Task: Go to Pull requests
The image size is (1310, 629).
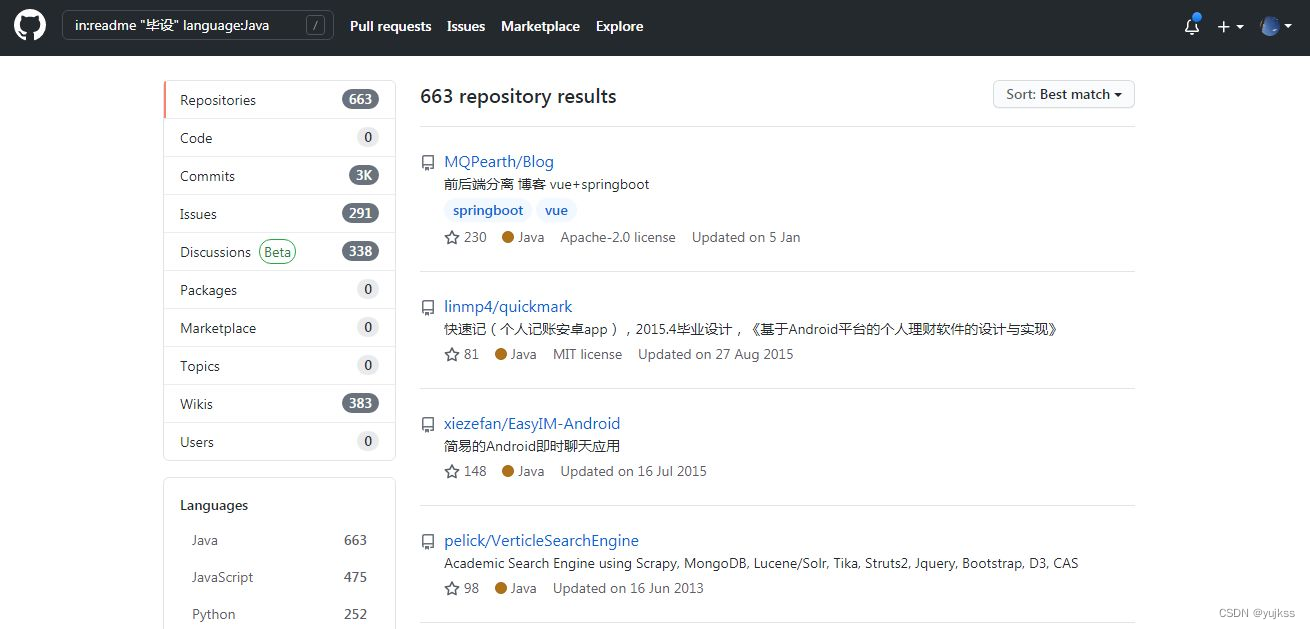Action: click(x=390, y=26)
